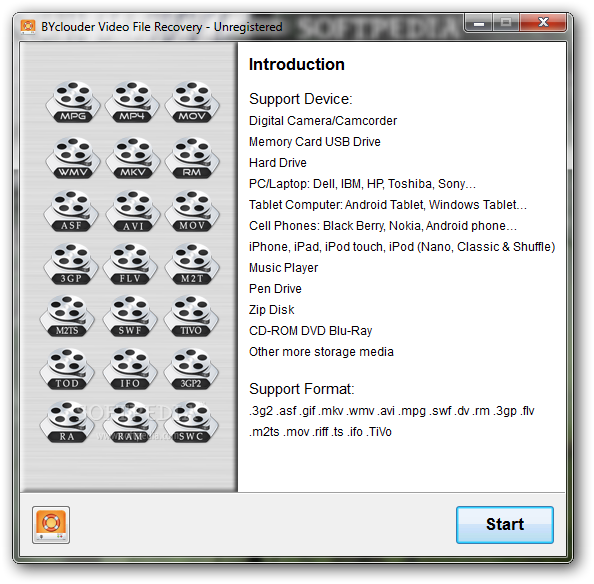This screenshot has height=584, width=594.
Task: Click the MOV icon in the top row
Action: point(192,101)
